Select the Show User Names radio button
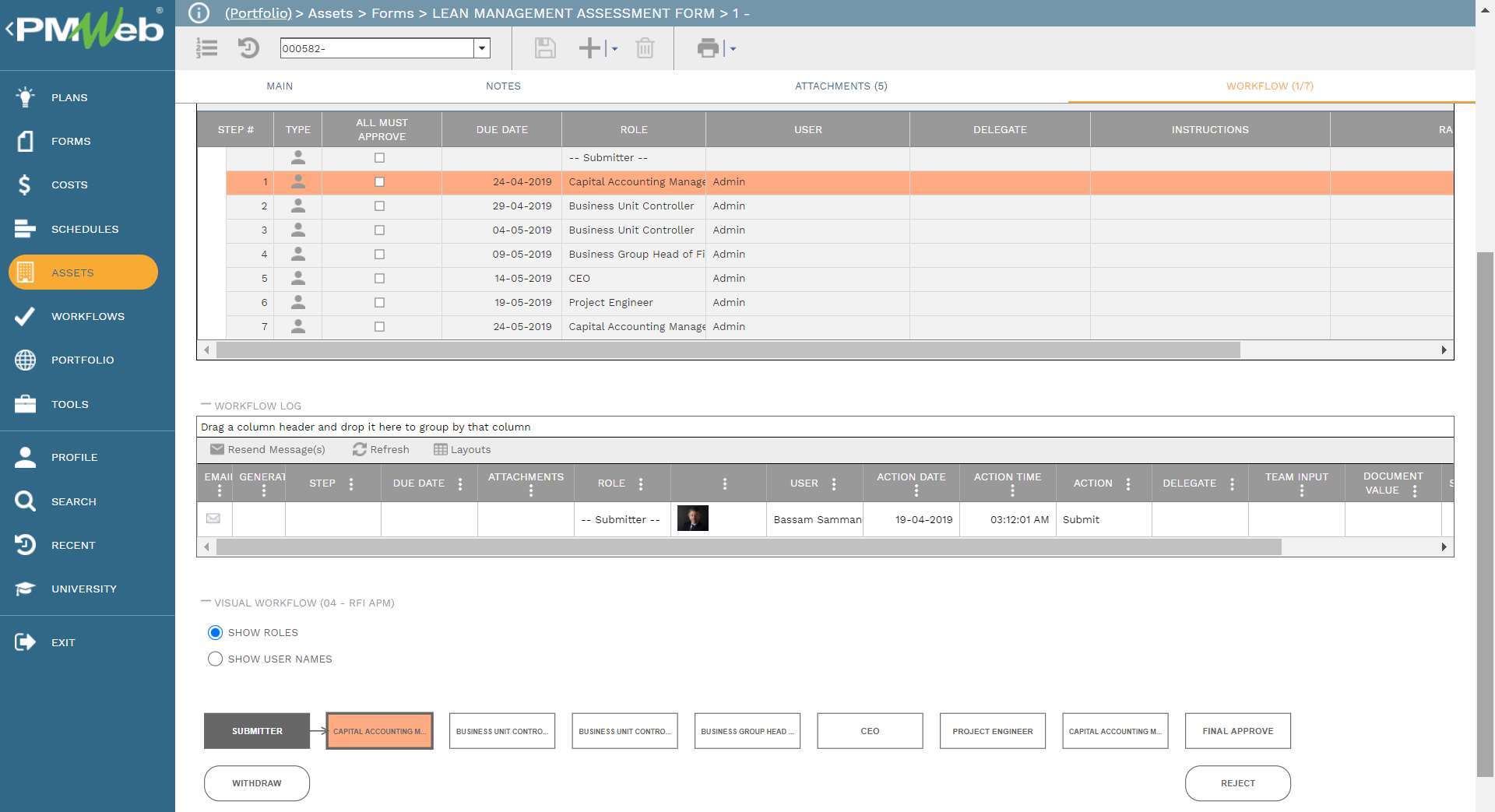Screen dimensions: 1495x812 point(215,659)
